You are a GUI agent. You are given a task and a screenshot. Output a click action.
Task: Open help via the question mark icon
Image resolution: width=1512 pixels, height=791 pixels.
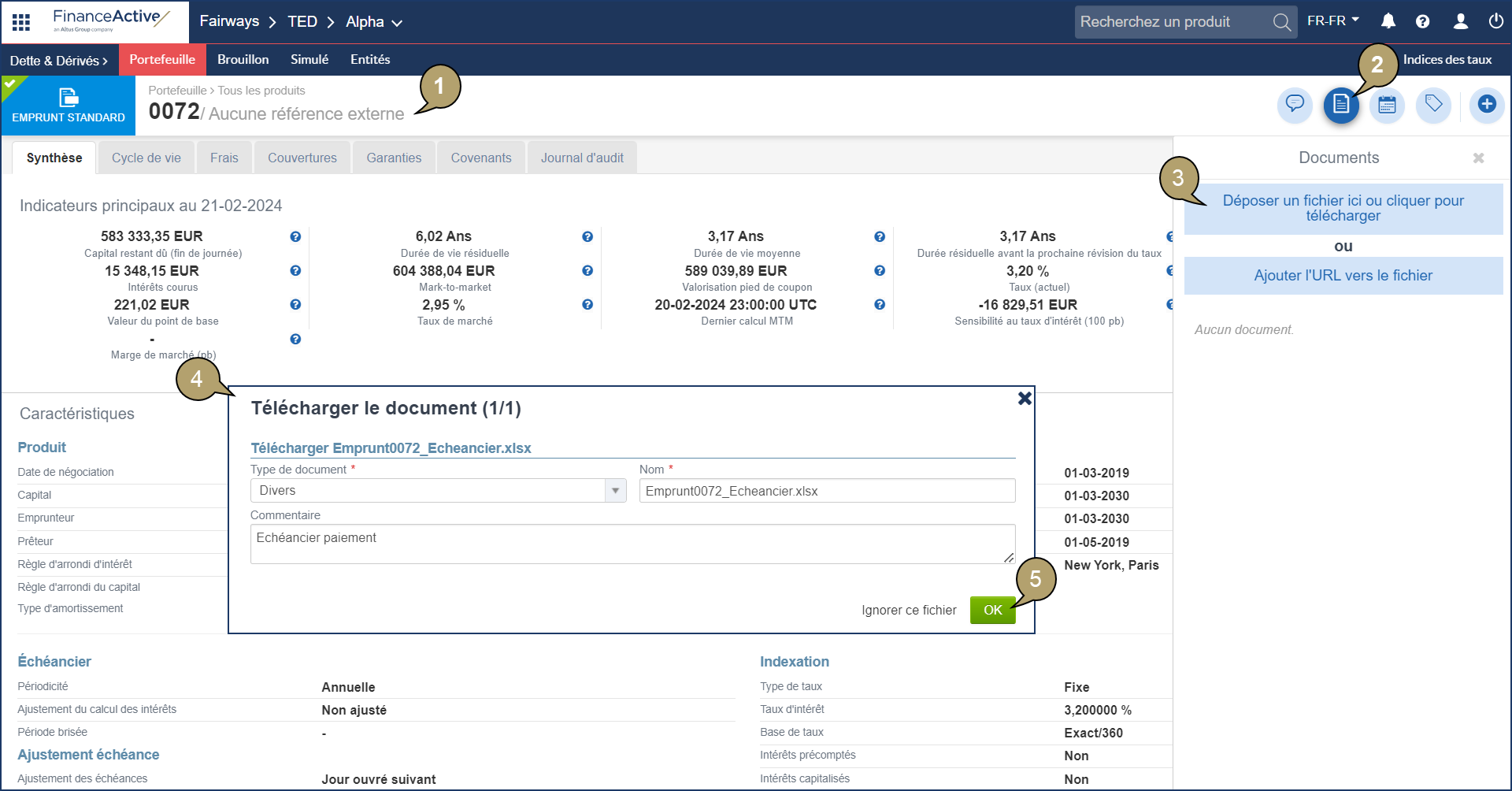click(x=1423, y=21)
